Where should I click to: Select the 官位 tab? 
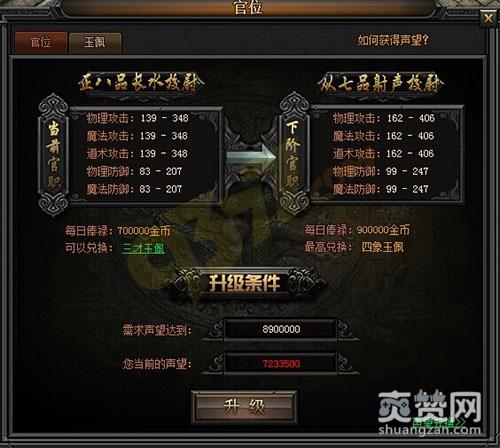click(41, 43)
